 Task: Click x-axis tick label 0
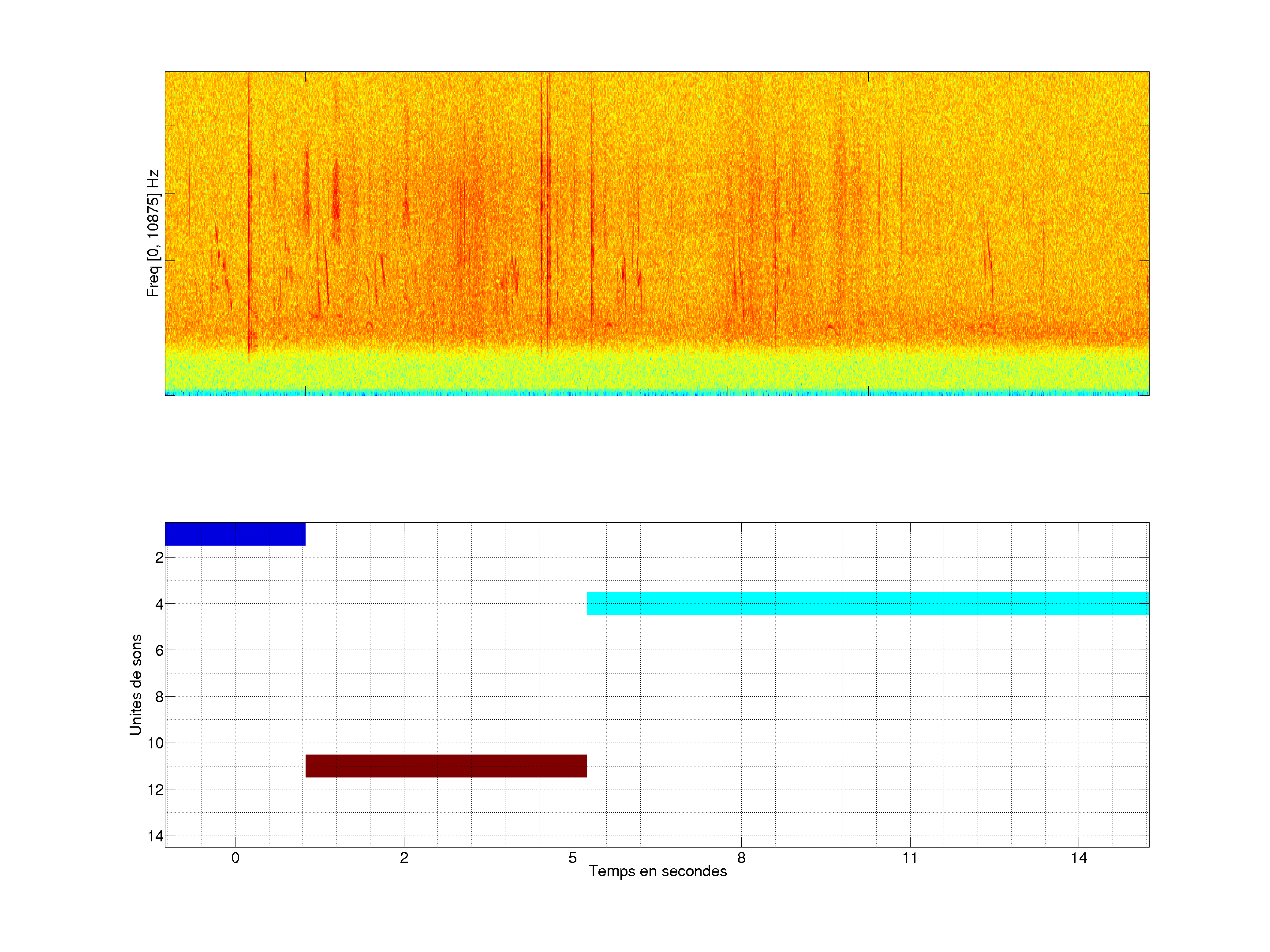point(235,858)
